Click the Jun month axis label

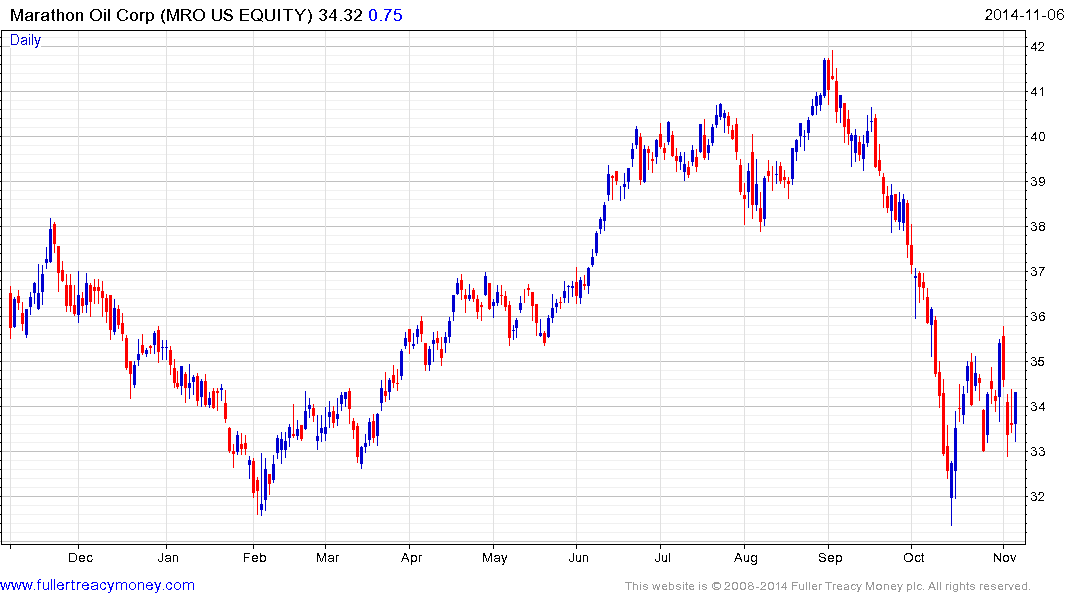(x=579, y=557)
